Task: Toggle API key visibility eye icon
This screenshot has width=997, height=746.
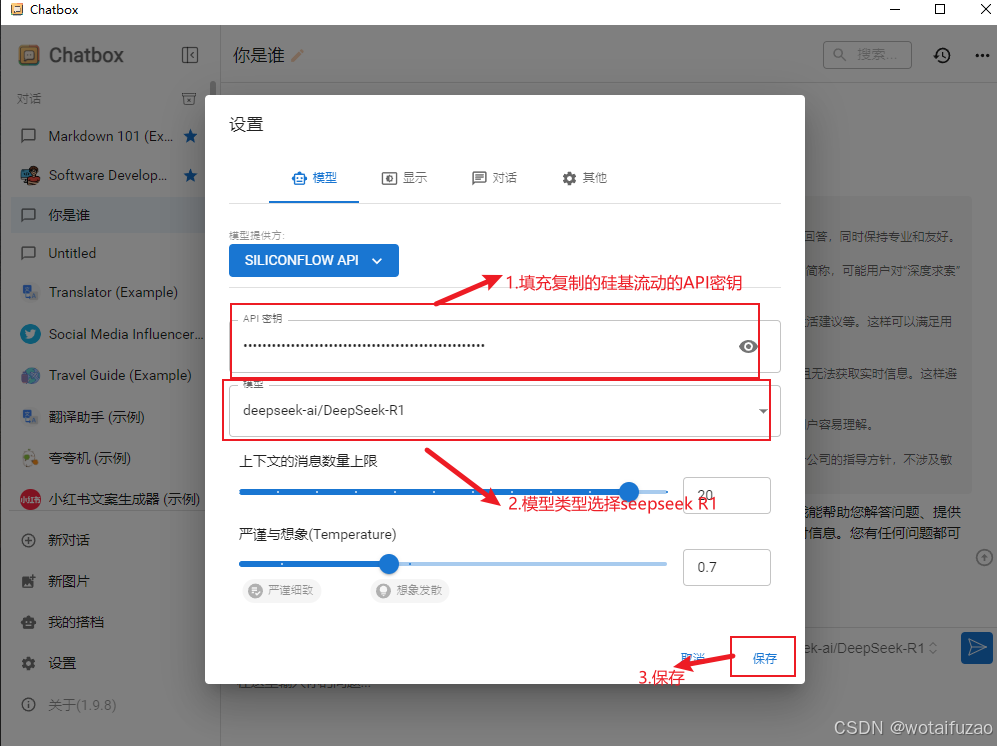Action: 748,346
